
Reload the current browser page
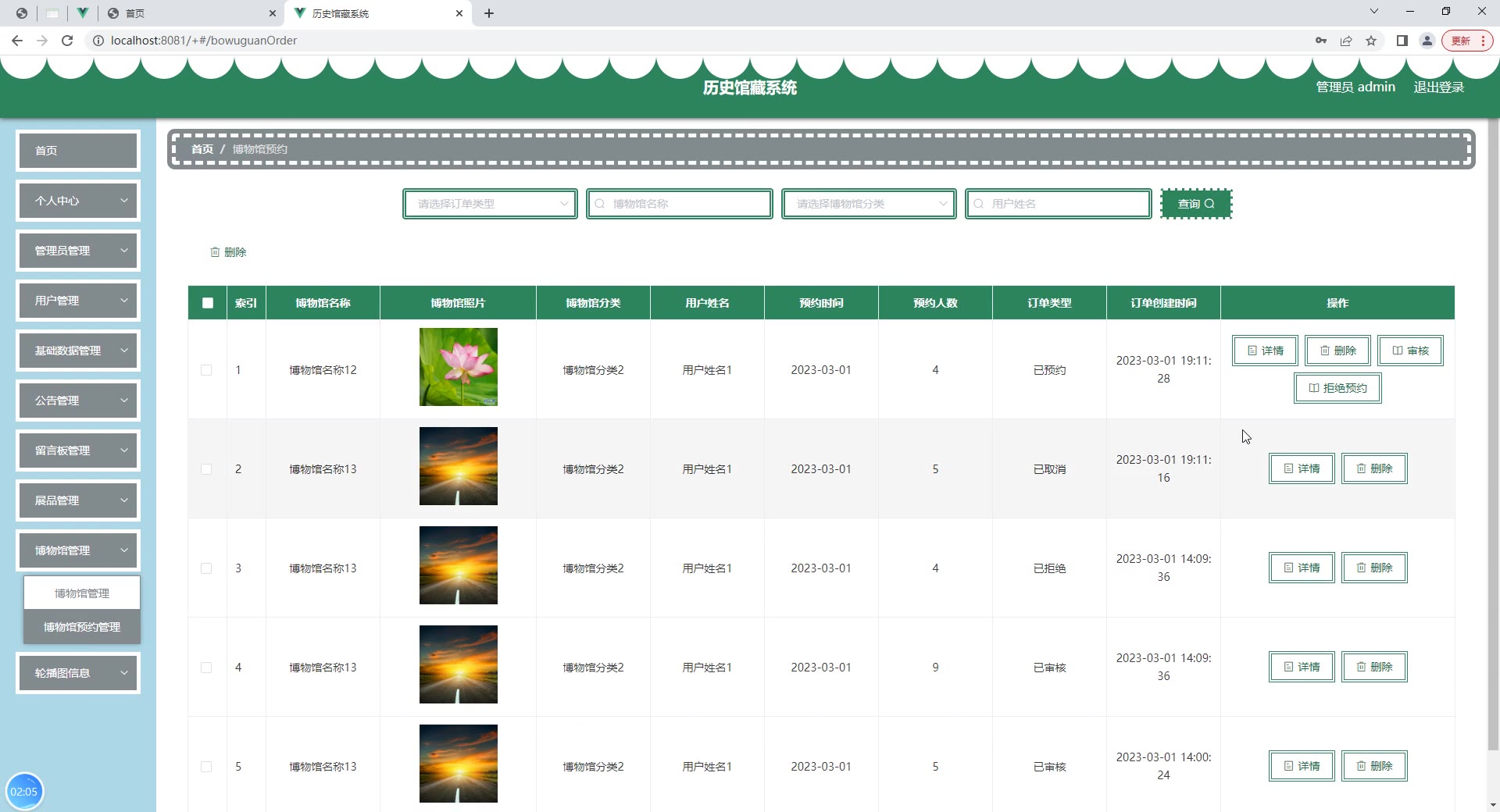tap(67, 41)
